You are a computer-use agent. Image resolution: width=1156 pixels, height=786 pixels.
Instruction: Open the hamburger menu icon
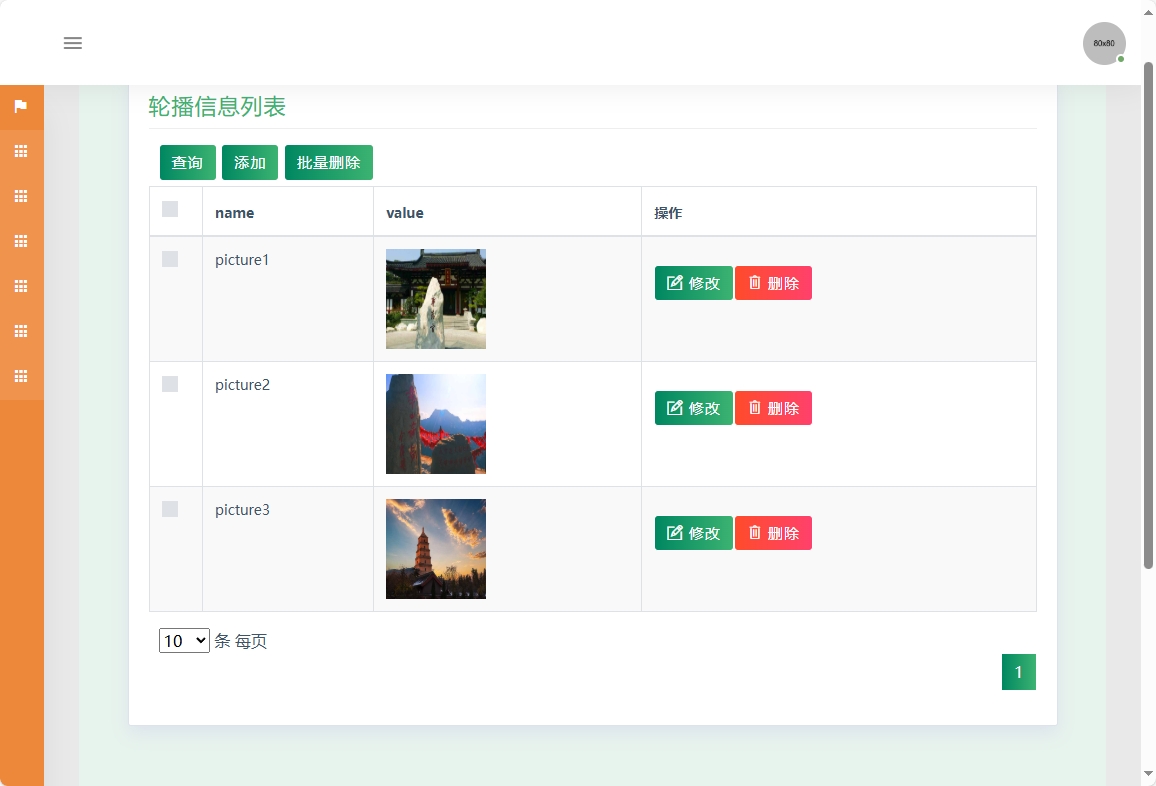click(72, 43)
